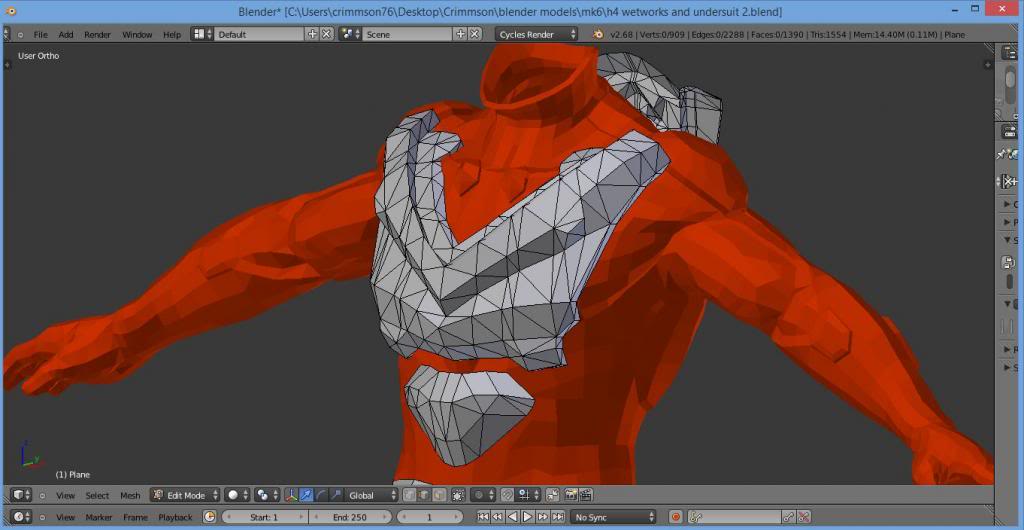Open the viewport shading mode selector
The width and height of the screenshot is (1024, 530).
click(x=237, y=495)
